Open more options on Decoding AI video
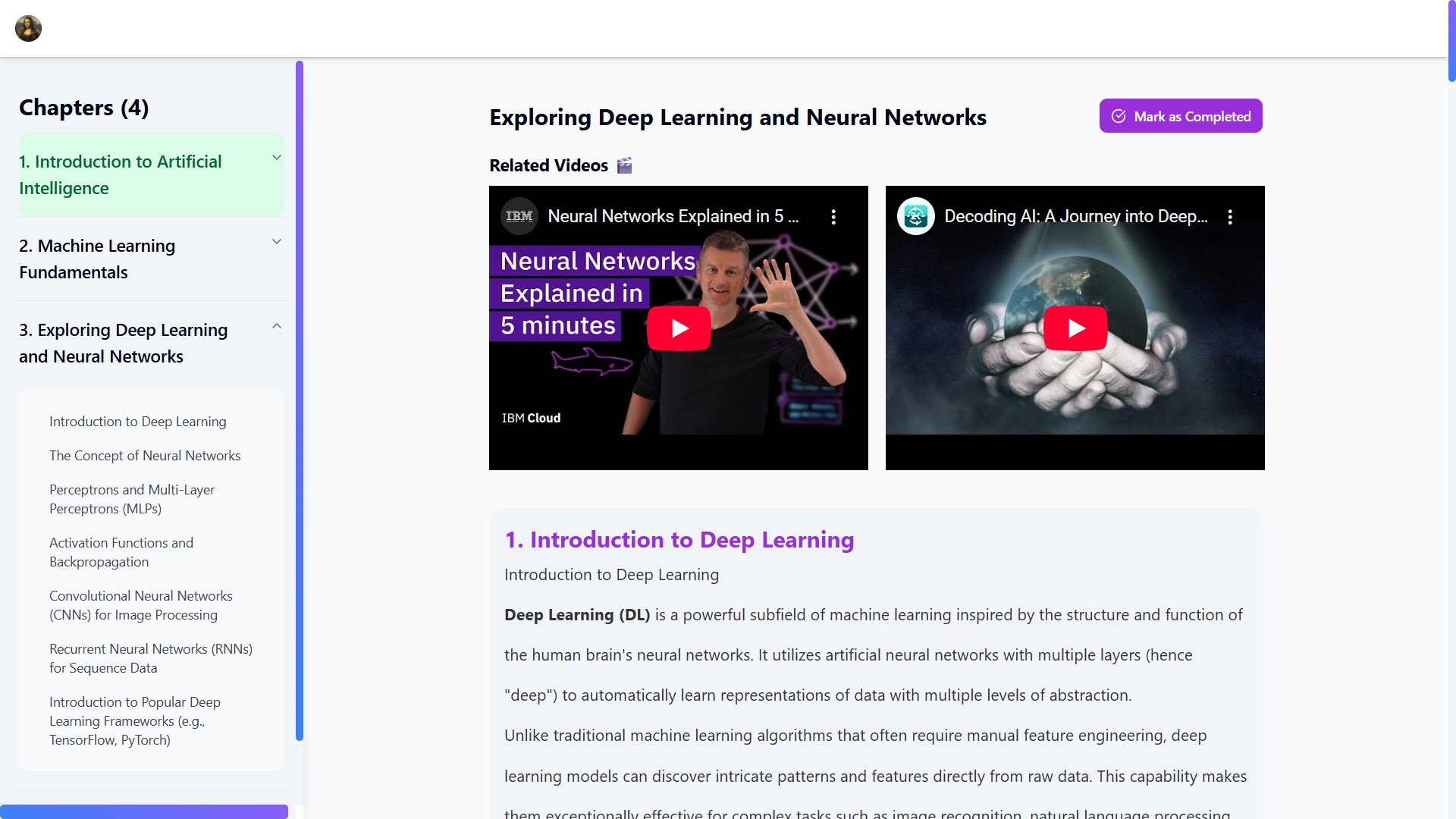 pyautogui.click(x=1230, y=217)
